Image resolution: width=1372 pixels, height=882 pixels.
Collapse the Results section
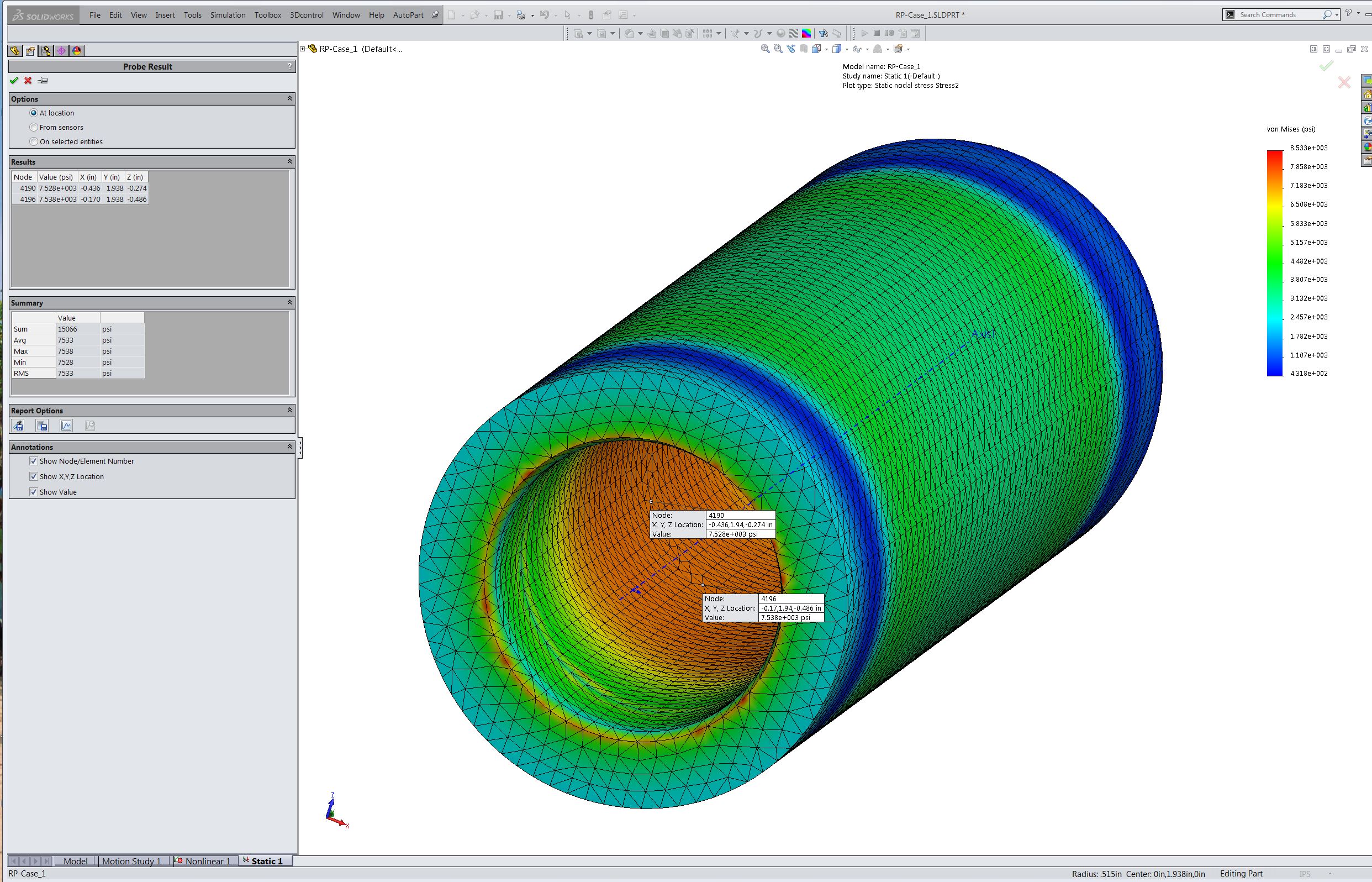289,161
